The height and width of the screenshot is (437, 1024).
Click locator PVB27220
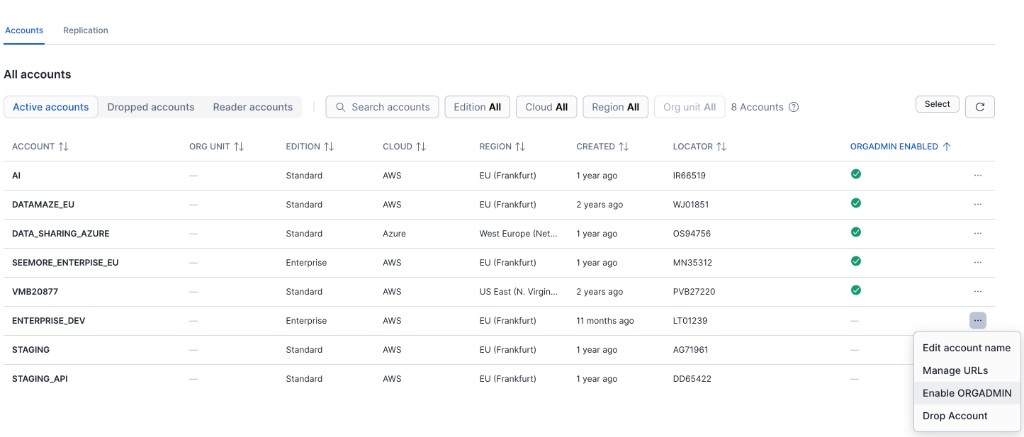pos(694,291)
